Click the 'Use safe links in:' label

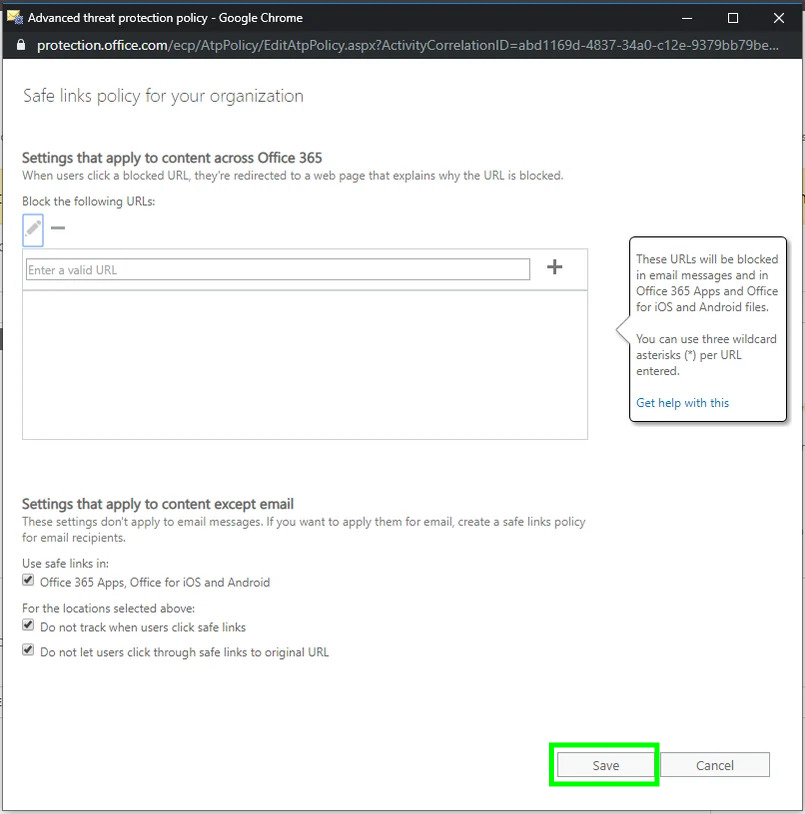click(65, 563)
